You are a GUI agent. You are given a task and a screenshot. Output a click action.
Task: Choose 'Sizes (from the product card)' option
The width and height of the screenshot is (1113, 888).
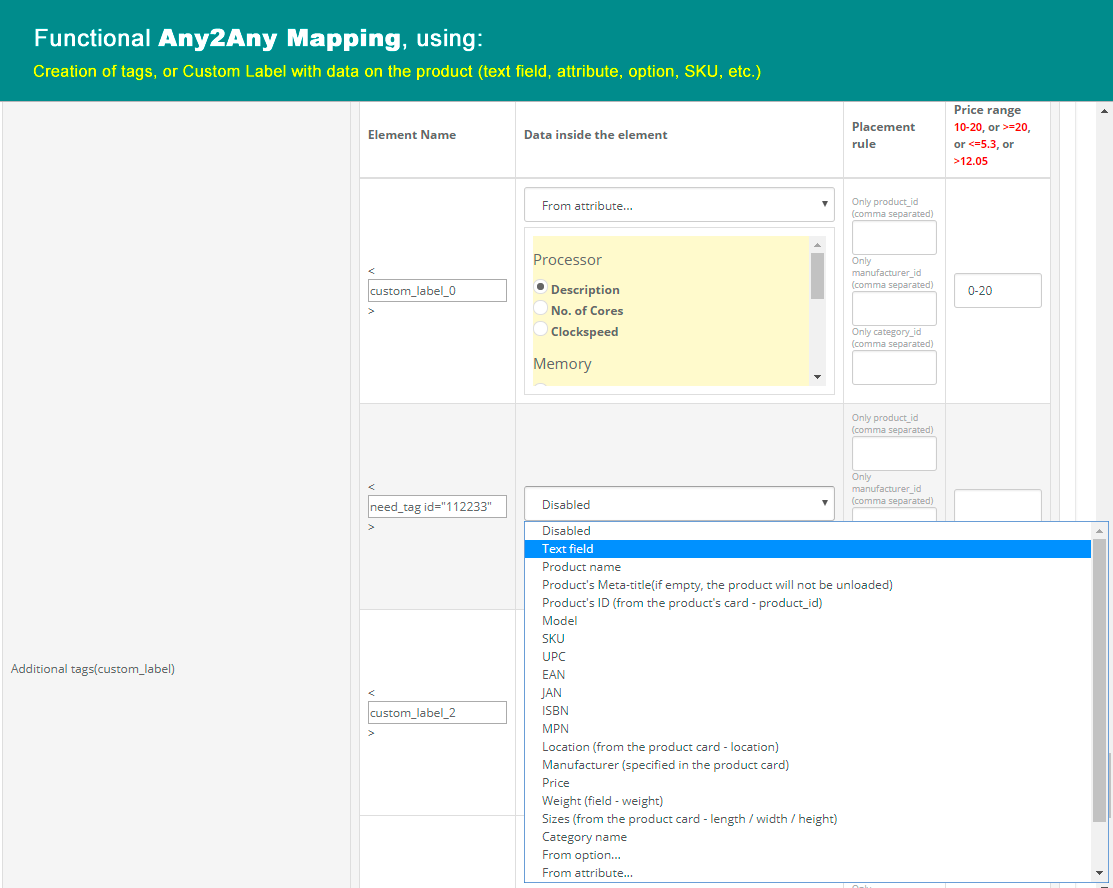pos(808,818)
